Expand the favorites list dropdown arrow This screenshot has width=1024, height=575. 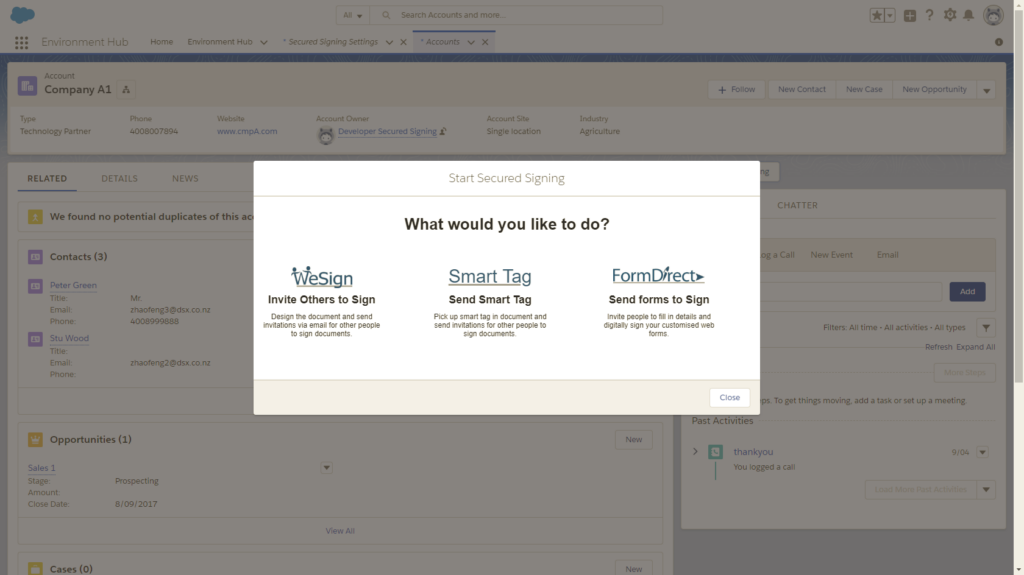coord(889,15)
